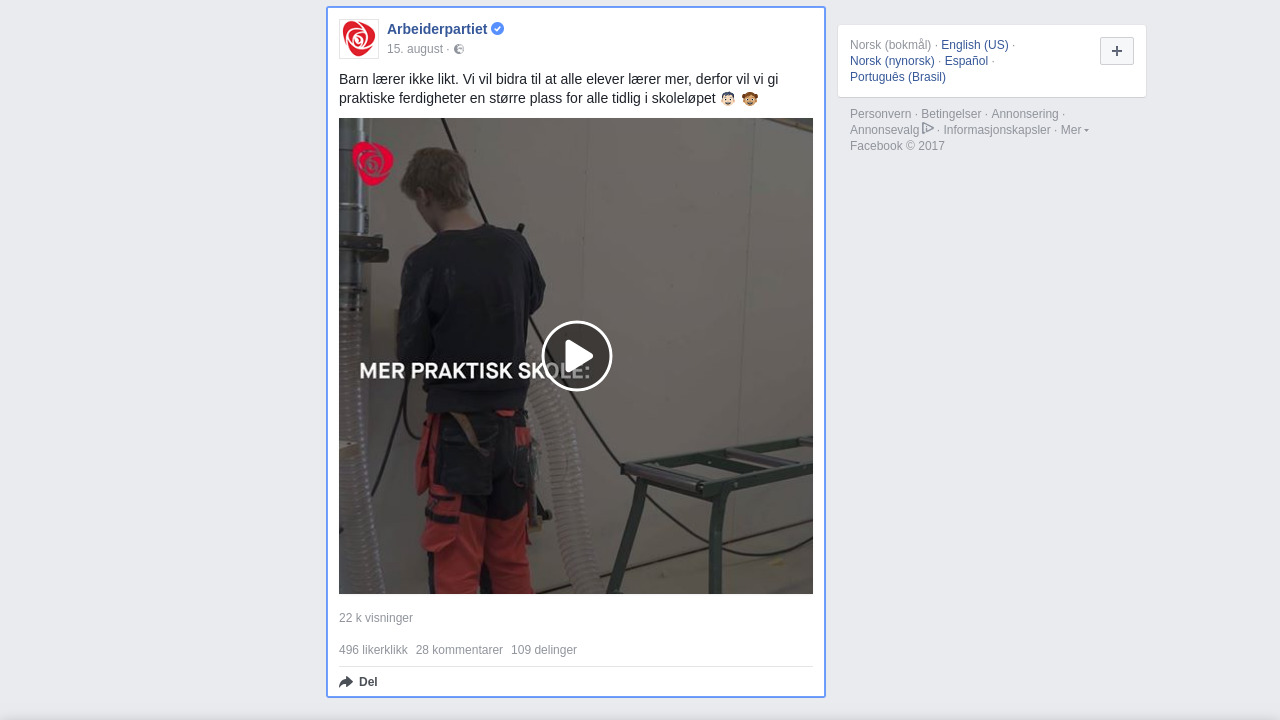This screenshot has height=720, width=1280.
Task: View the 496 likerklikk list
Action: click(x=373, y=650)
